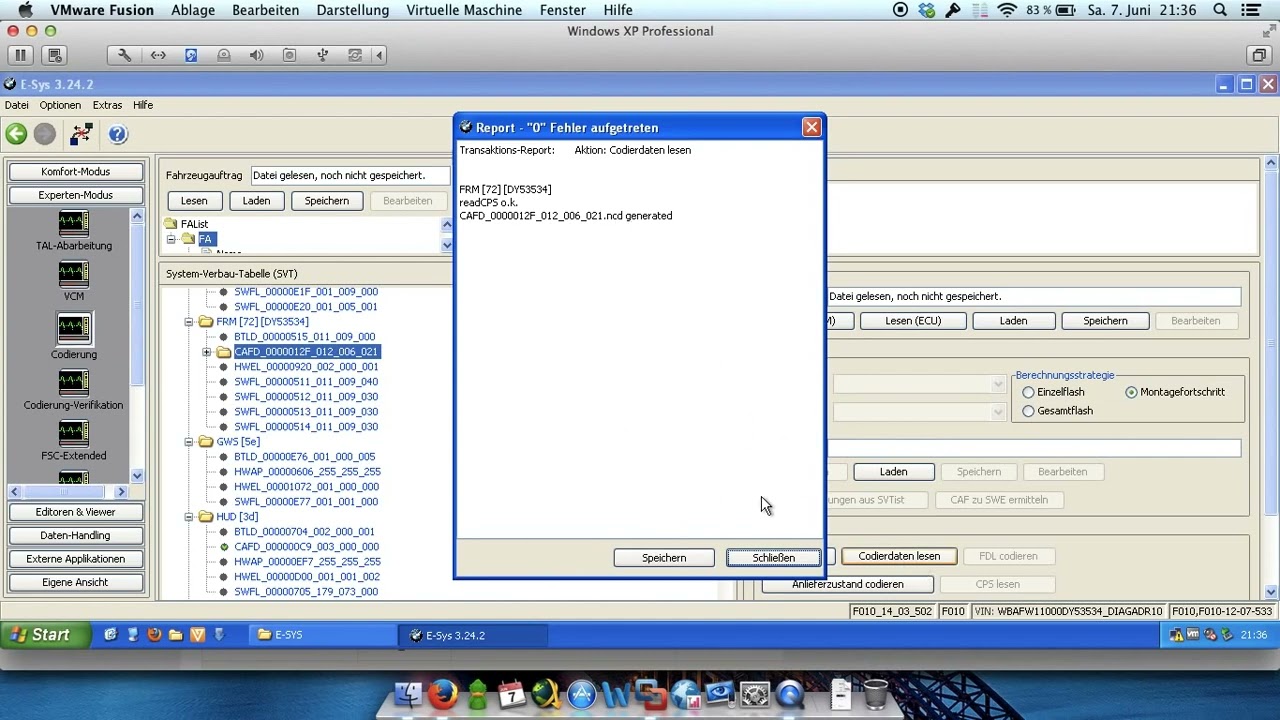Viewport: 1280px width, 720px height.
Task: Click the Anlieferzustand codieren button
Action: (x=848, y=584)
